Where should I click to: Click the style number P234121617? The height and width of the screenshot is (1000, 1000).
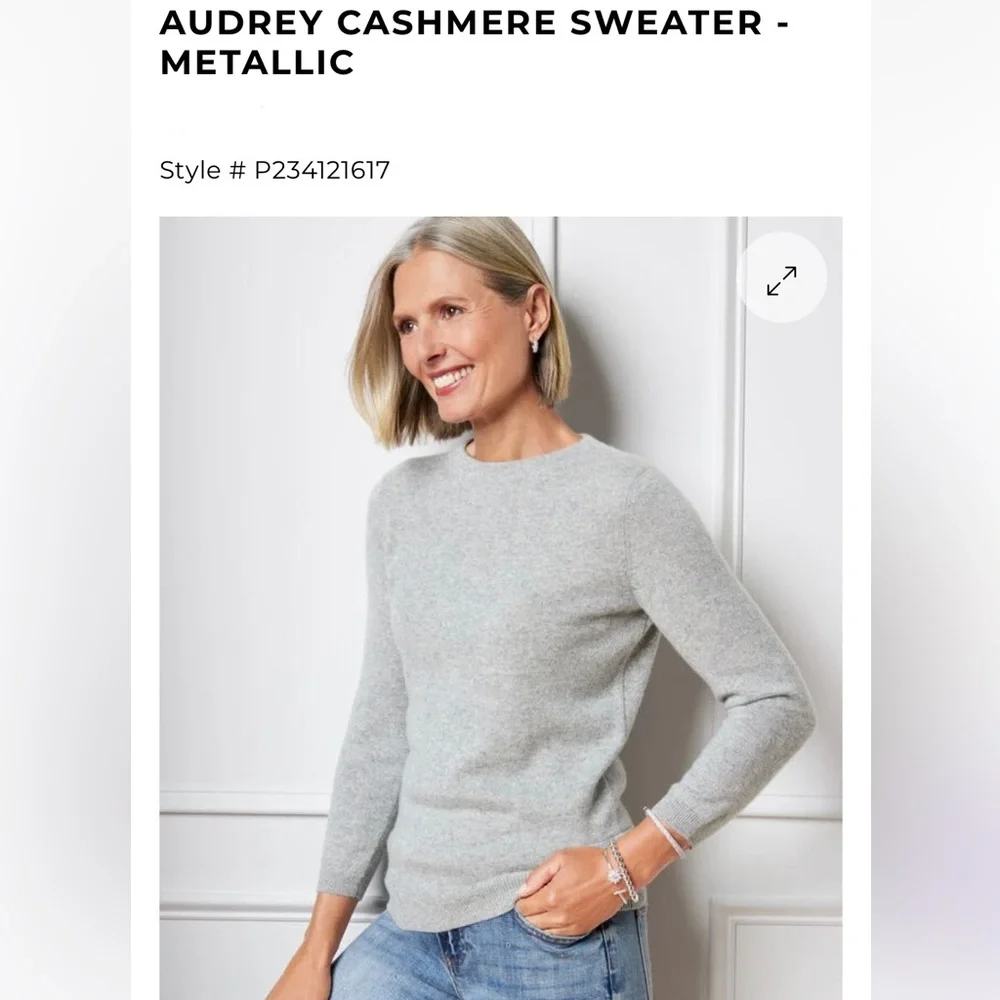pyautogui.click(x=322, y=170)
